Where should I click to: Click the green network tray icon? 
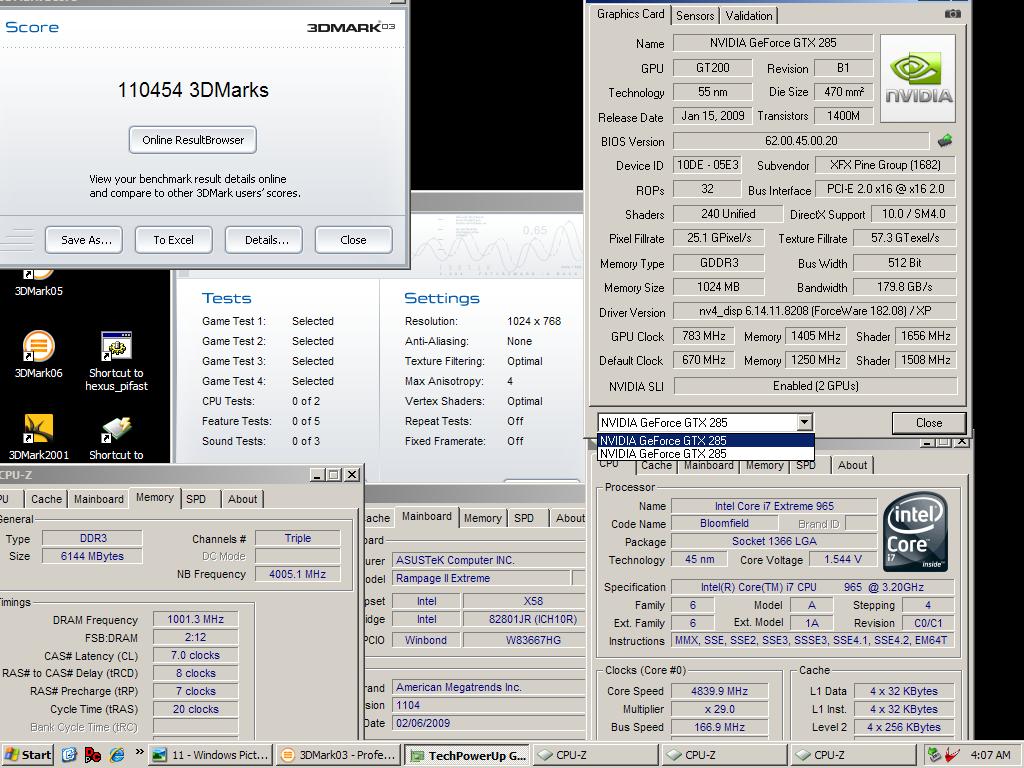pos(934,755)
